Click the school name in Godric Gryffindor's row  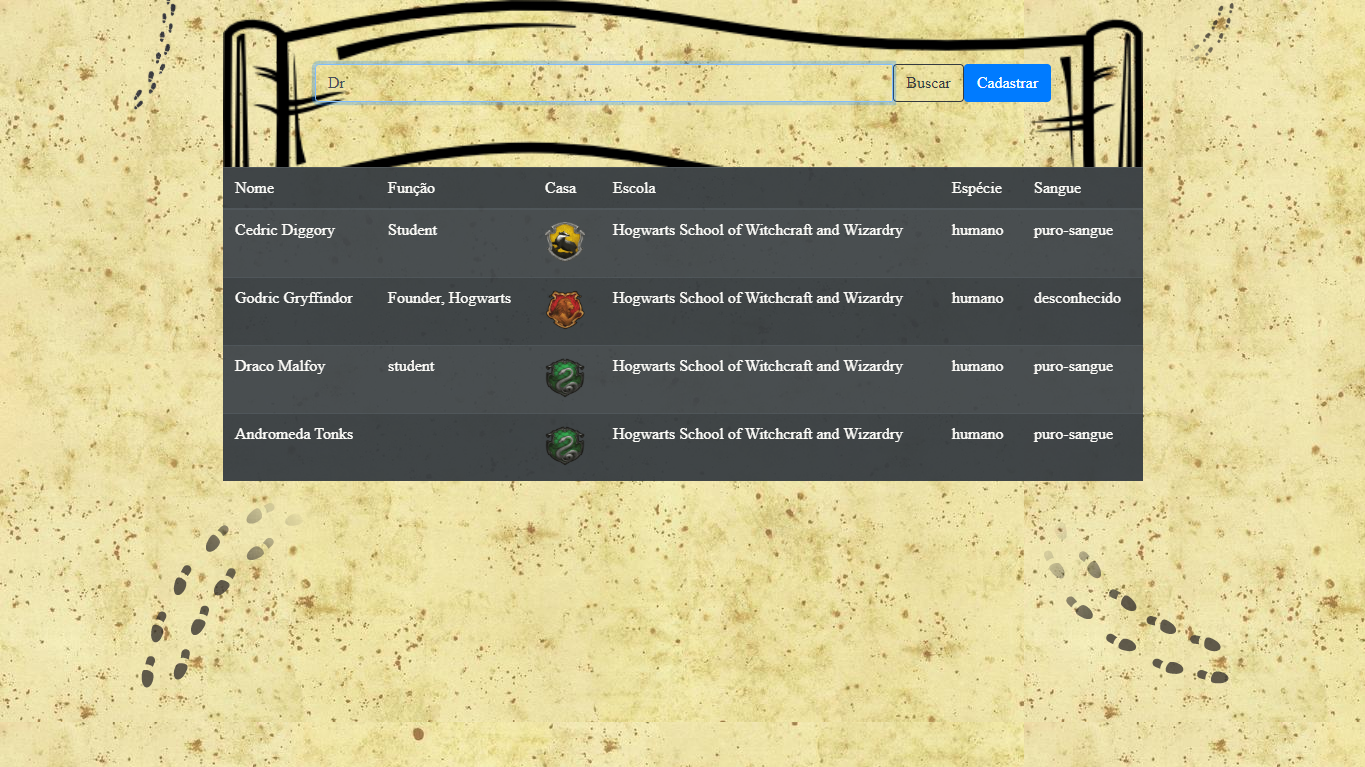coord(758,298)
